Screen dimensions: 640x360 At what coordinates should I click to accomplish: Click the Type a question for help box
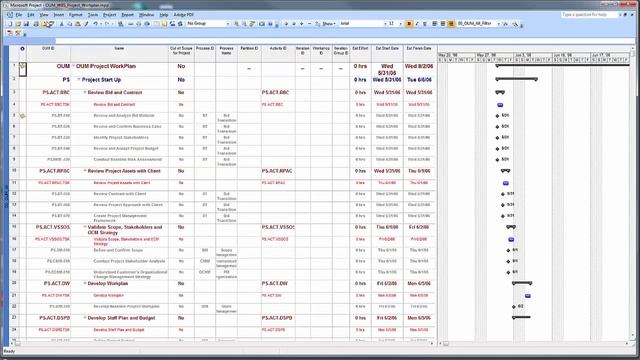click(x=588, y=15)
